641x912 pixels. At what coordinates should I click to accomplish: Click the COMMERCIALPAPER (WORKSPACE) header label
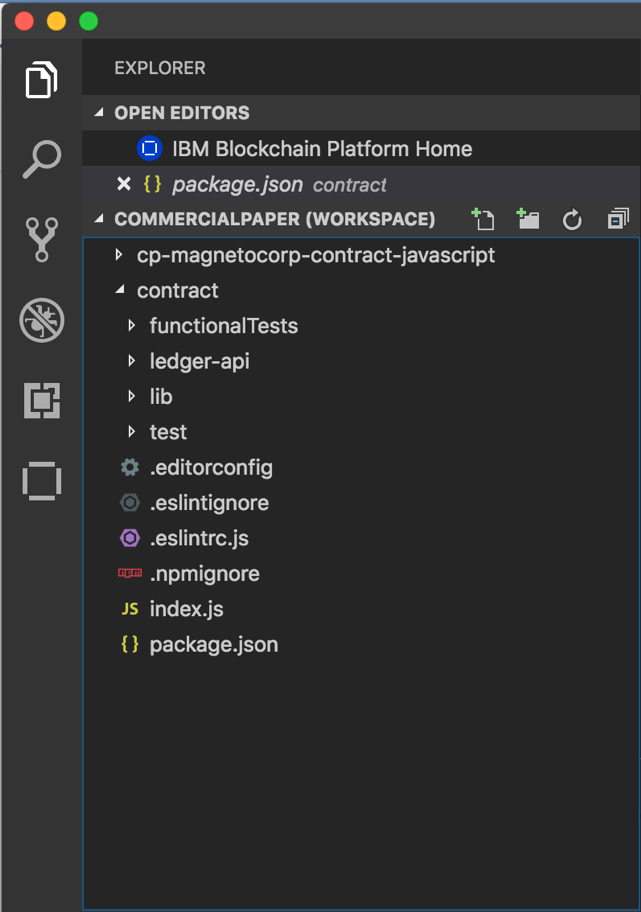pyautogui.click(x=275, y=219)
